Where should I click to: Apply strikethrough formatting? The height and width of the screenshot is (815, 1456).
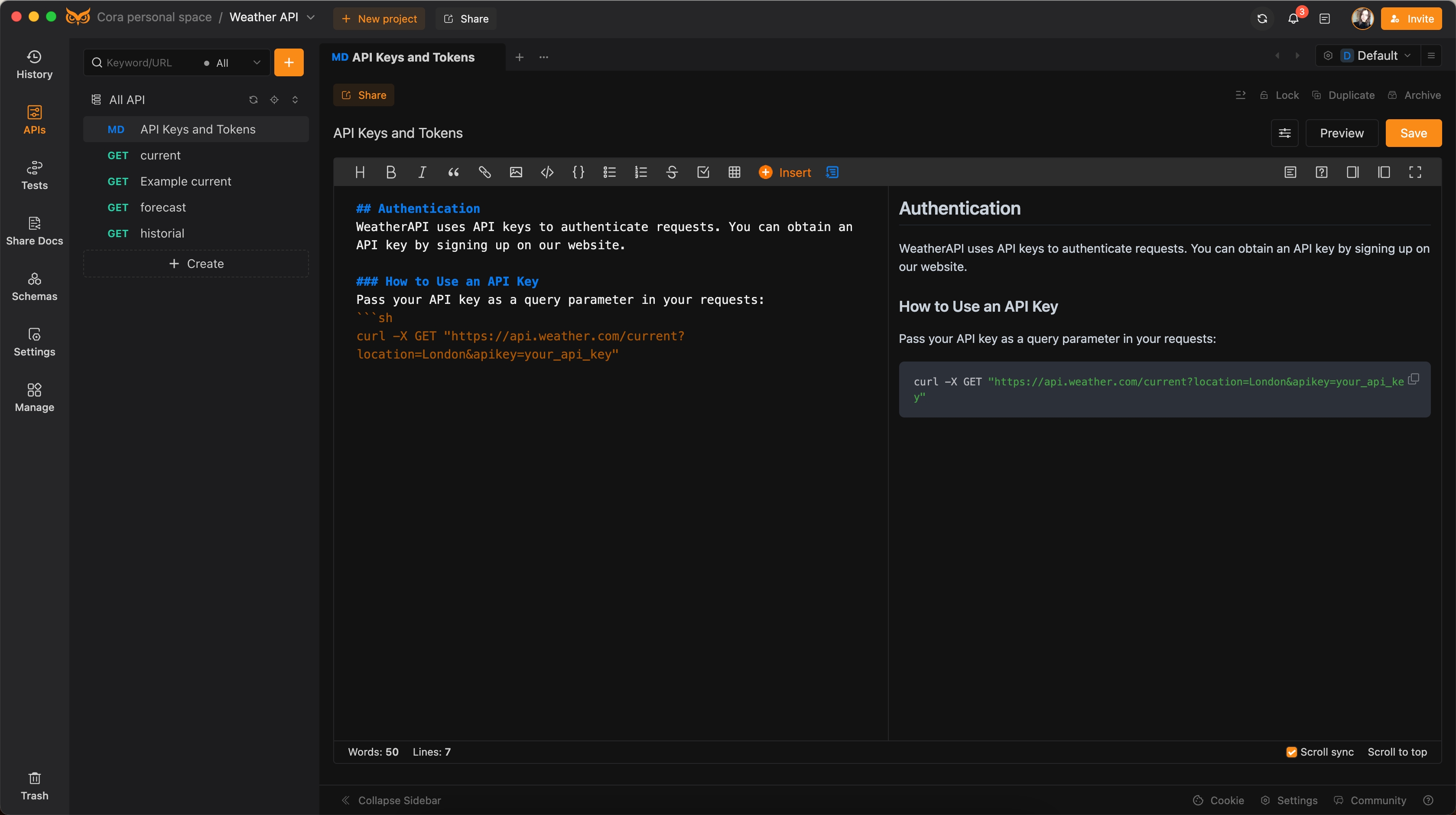click(x=672, y=173)
